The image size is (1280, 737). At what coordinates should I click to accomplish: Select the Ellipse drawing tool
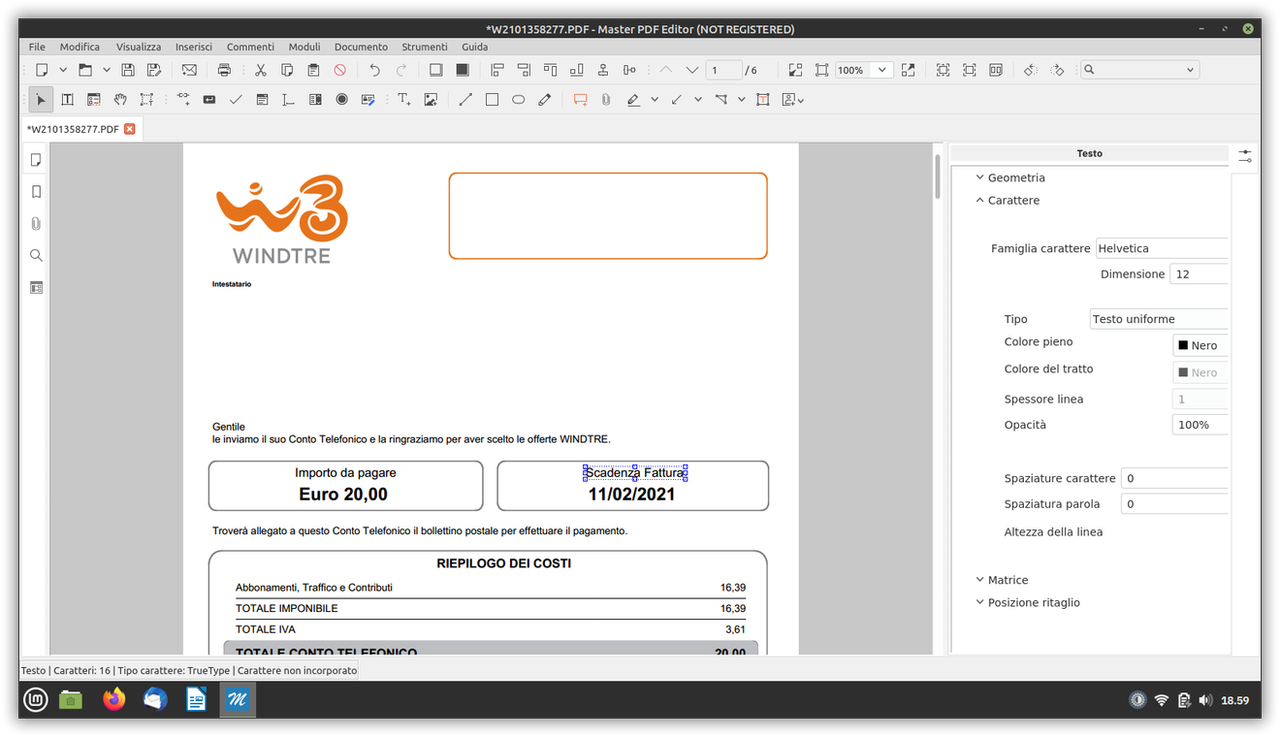pos(518,99)
